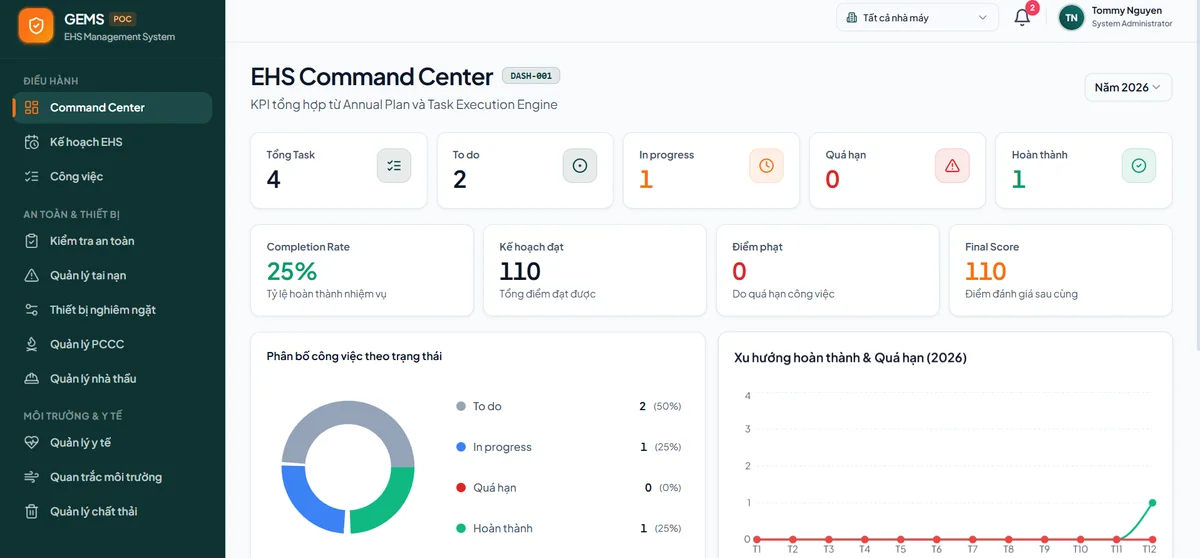Click the Điểm phạt card
Image resolution: width=1200 pixels, height=558 pixels.
click(827, 270)
